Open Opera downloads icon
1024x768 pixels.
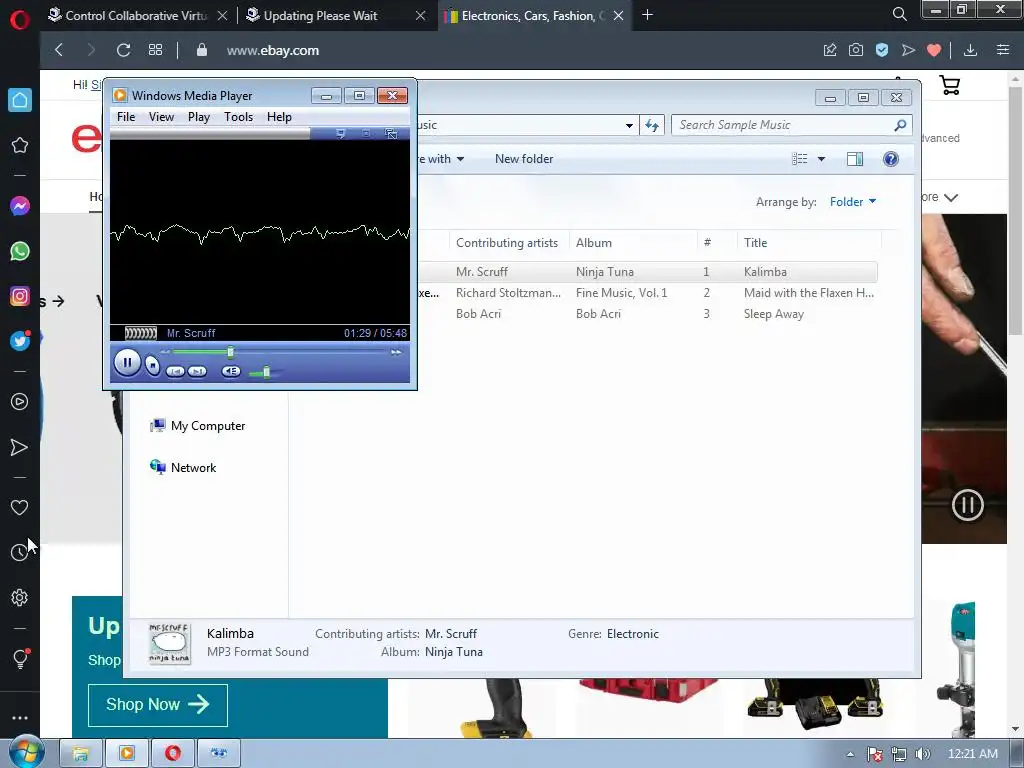click(x=970, y=50)
